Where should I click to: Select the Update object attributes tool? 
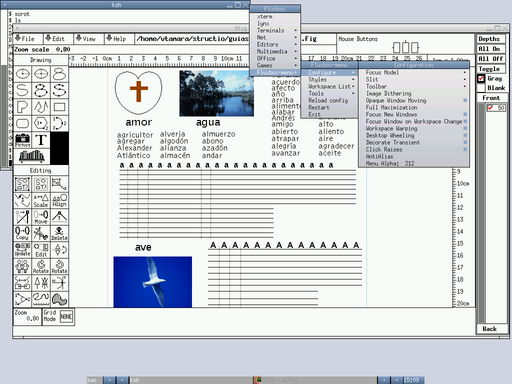point(22,250)
